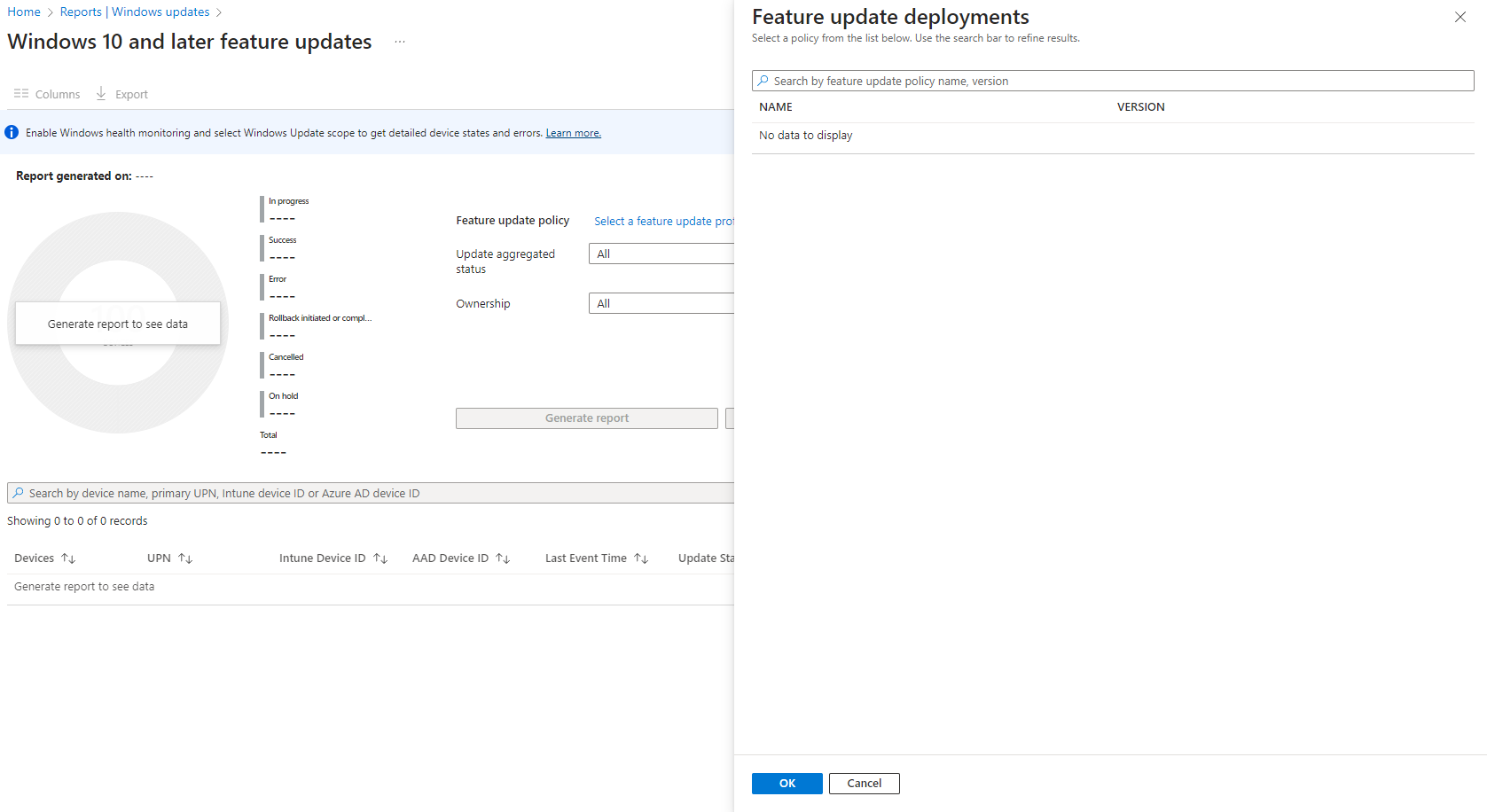Click the Export toolbar label
1487x812 pixels.
click(x=131, y=94)
